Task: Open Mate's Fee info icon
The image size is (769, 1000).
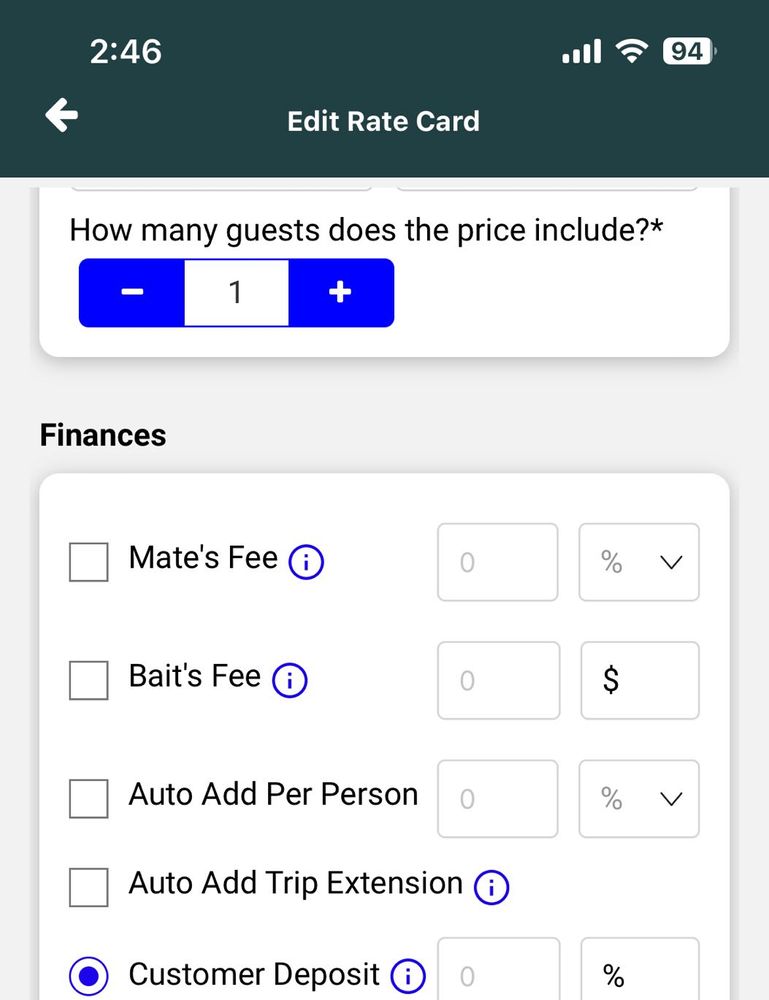Action: [x=306, y=564]
